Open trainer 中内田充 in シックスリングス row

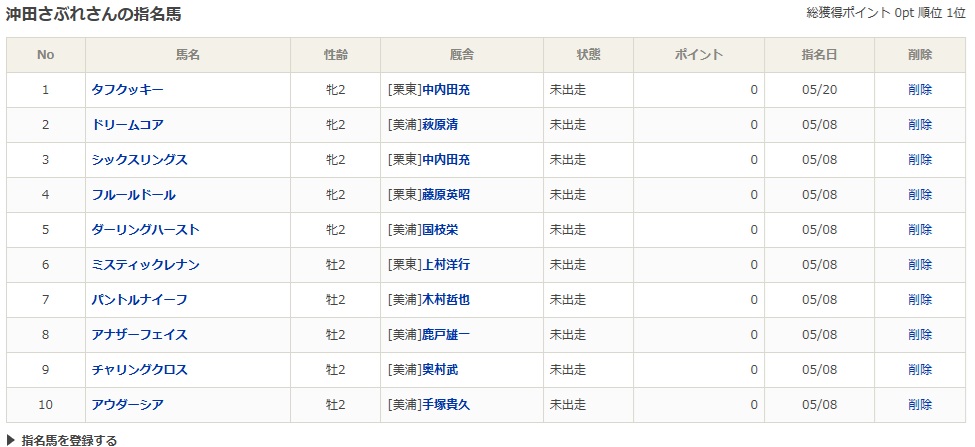click(x=446, y=160)
